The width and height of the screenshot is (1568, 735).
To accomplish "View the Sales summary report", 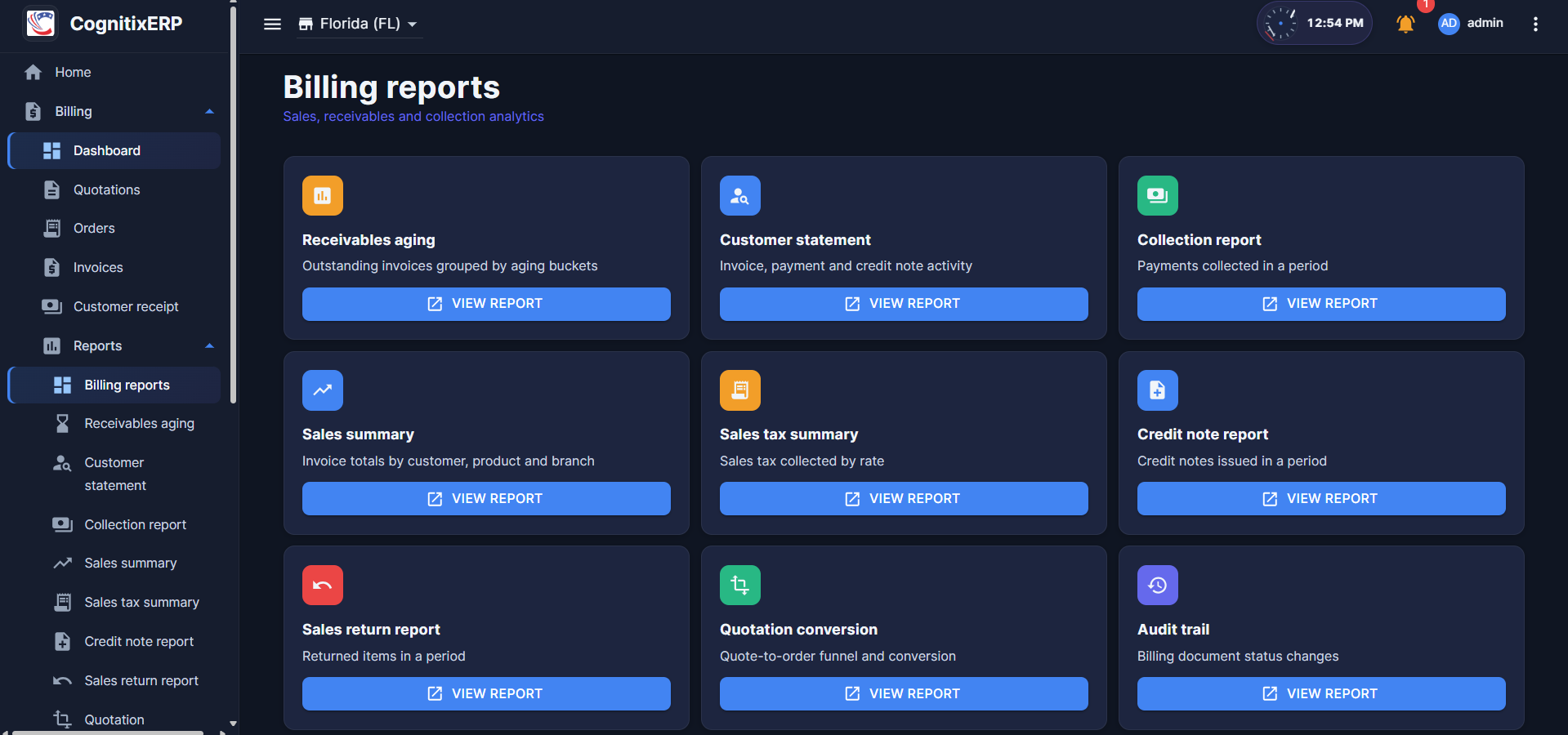I will click(x=486, y=498).
